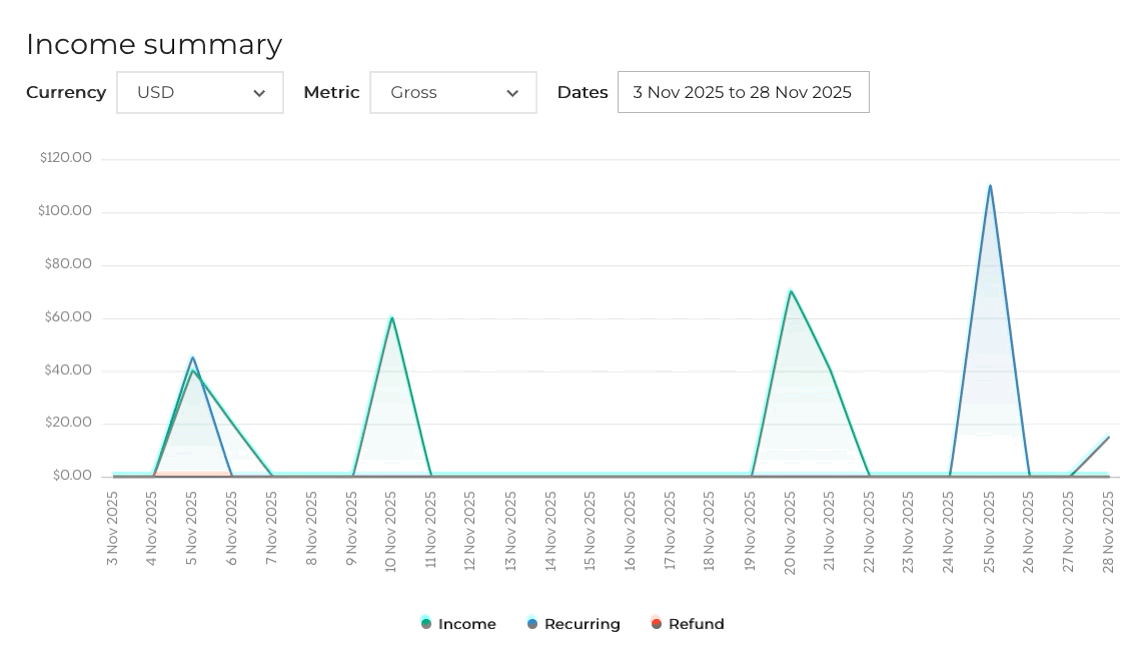Viewport: 1147px width, 657px height.
Task: Open the Currency USD dropdown
Action: pos(200,92)
